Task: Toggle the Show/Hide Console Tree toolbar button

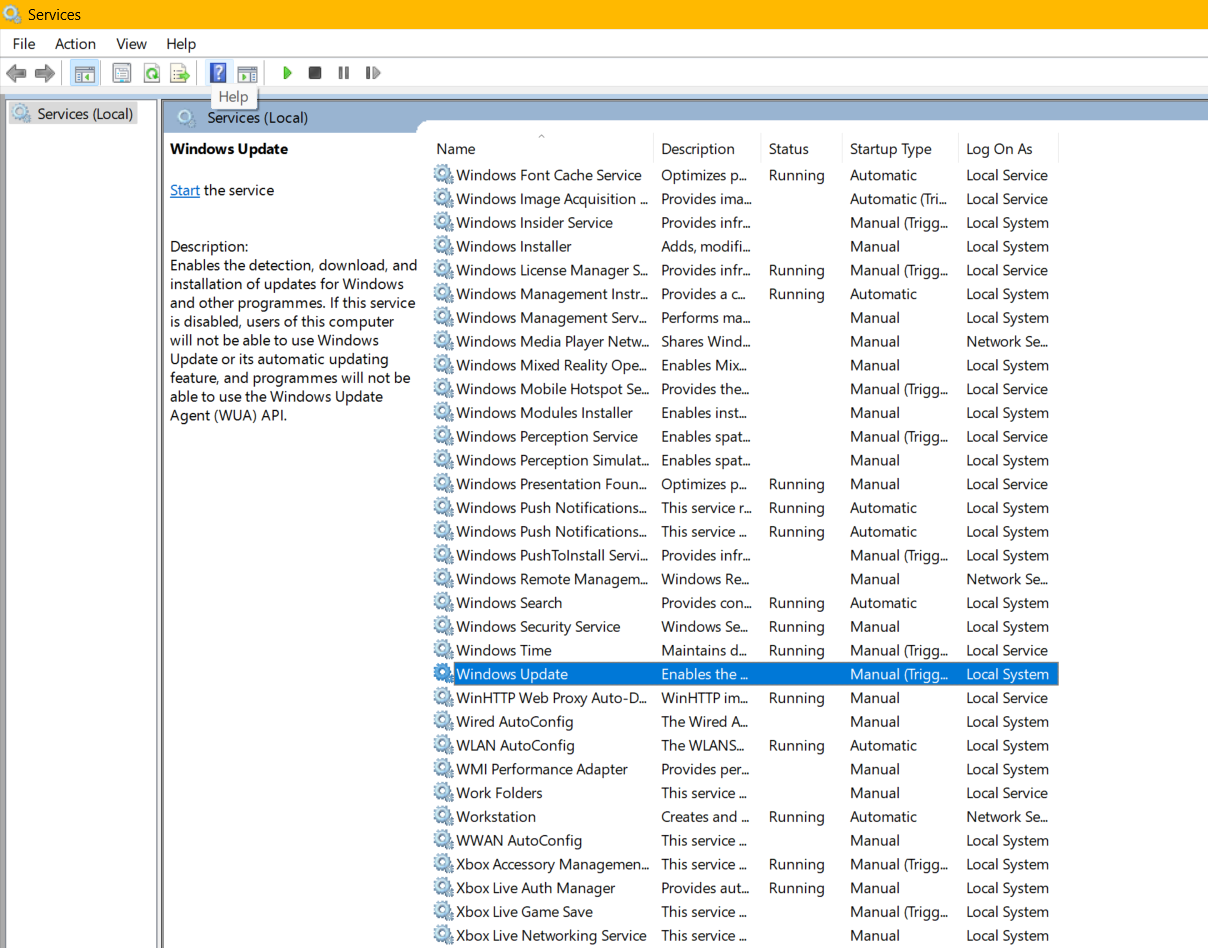Action: pyautogui.click(x=85, y=73)
